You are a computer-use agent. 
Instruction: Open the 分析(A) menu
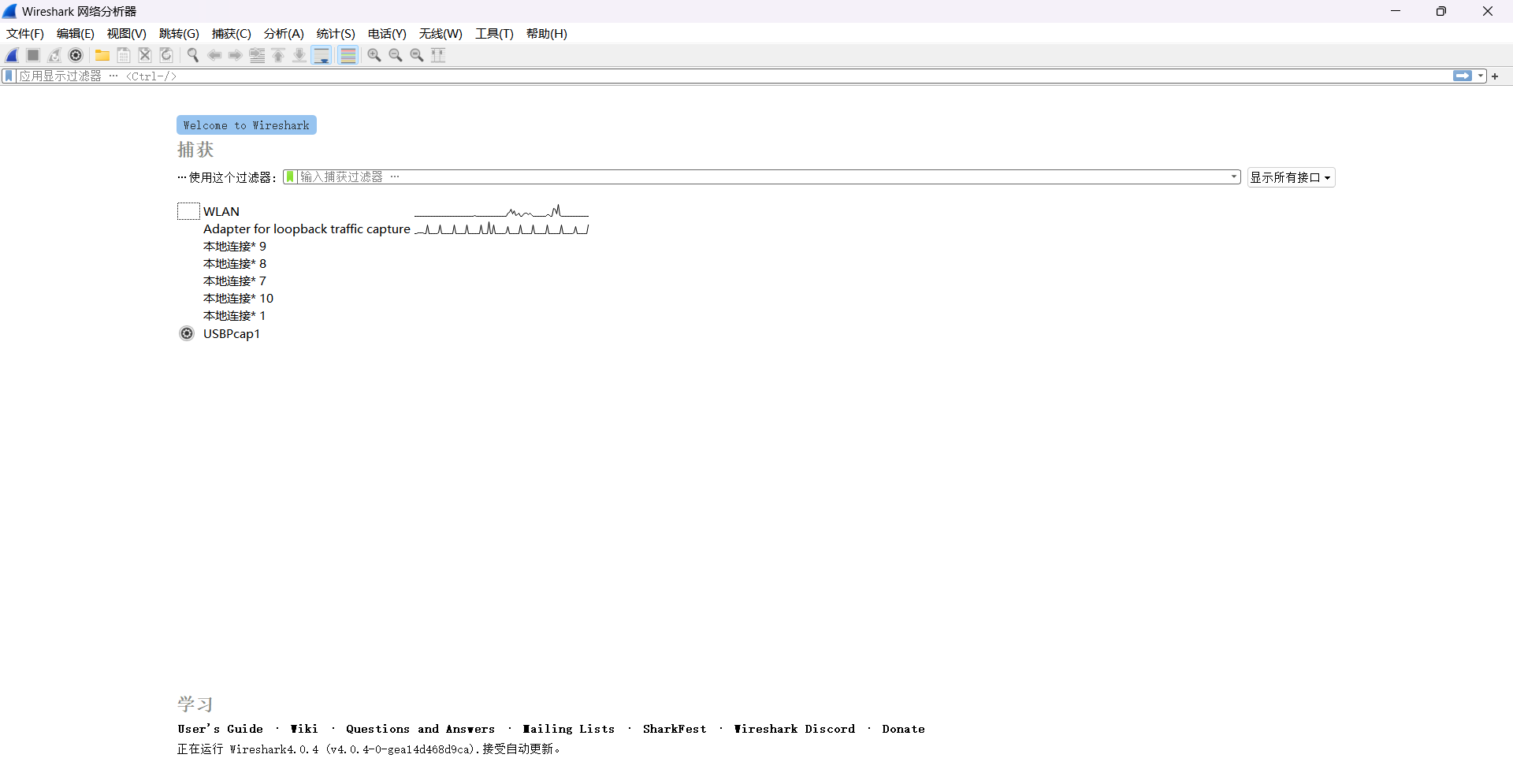click(x=284, y=34)
